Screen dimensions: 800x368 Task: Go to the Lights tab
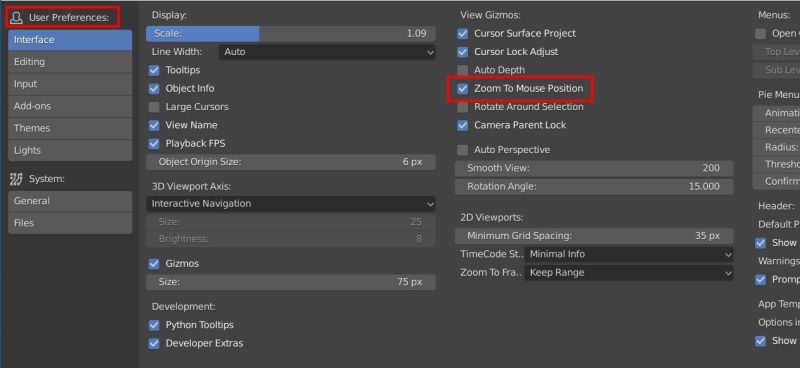click(x=70, y=151)
